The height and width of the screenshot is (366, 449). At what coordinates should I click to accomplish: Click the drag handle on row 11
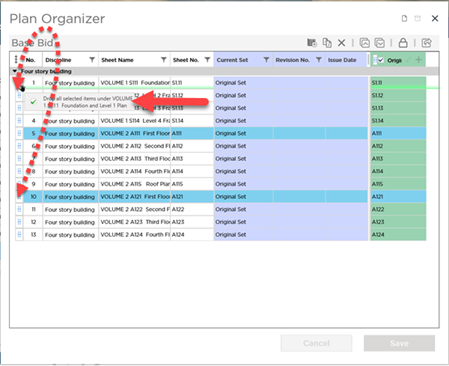click(x=19, y=209)
